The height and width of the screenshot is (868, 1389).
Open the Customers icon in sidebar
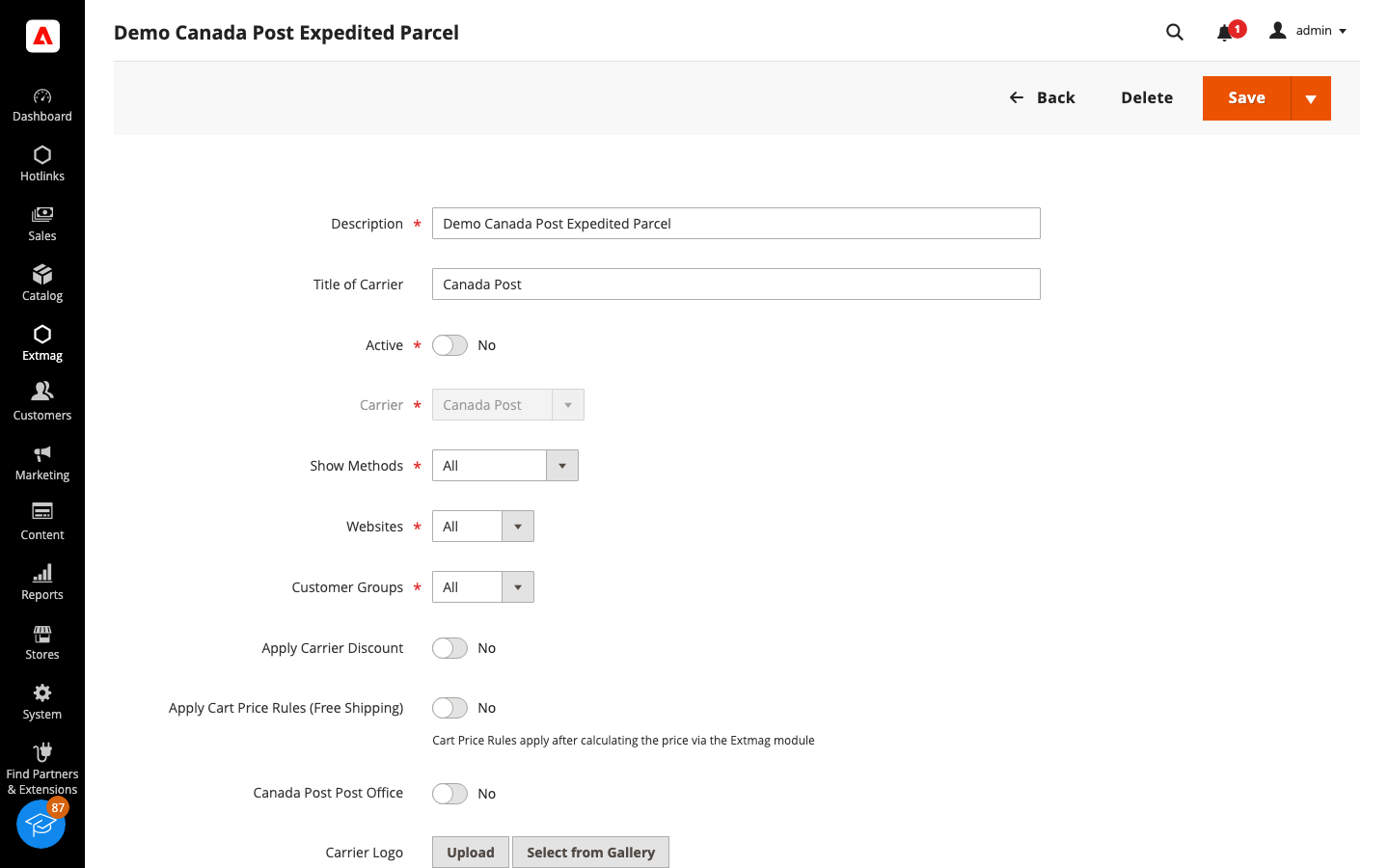tap(42, 391)
